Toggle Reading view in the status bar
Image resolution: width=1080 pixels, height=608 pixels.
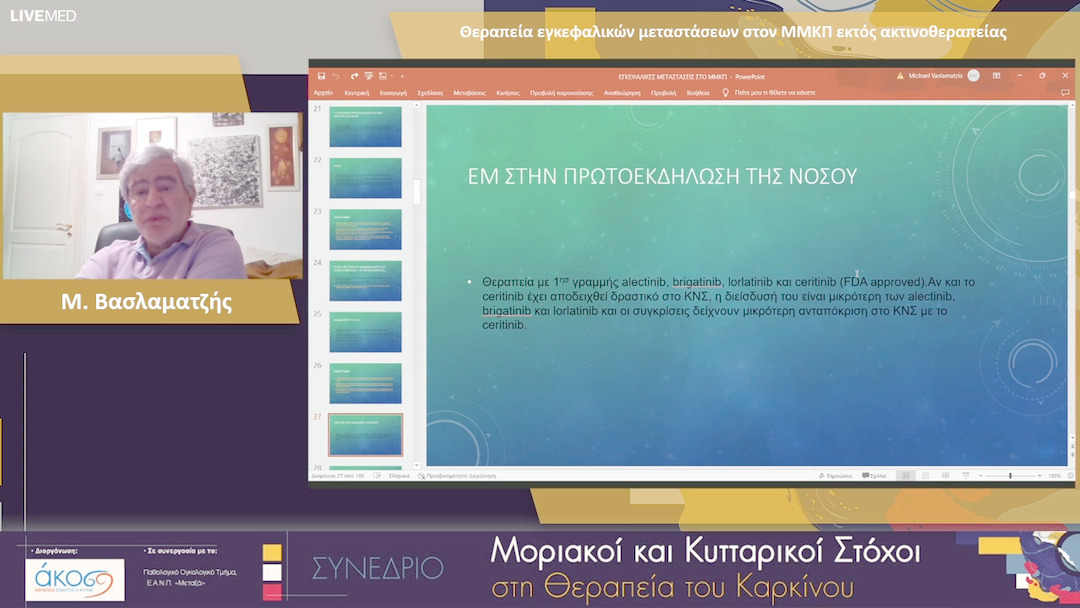point(946,474)
